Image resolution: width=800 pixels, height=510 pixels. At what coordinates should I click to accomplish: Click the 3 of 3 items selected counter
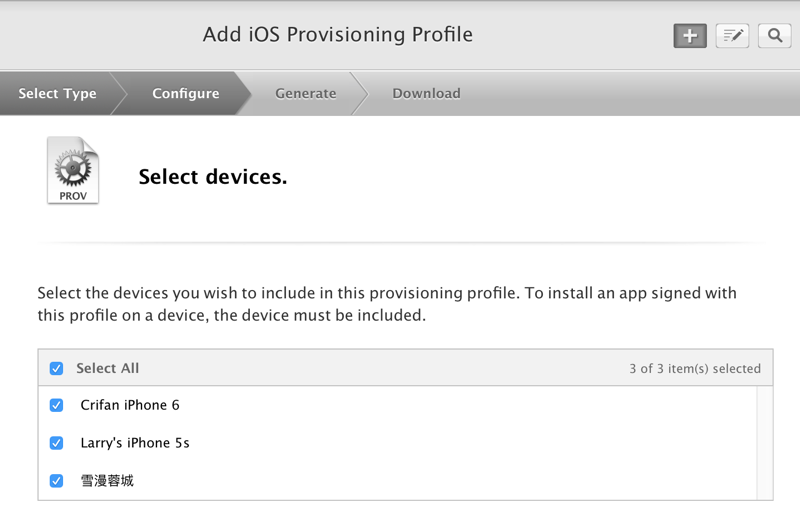695,369
